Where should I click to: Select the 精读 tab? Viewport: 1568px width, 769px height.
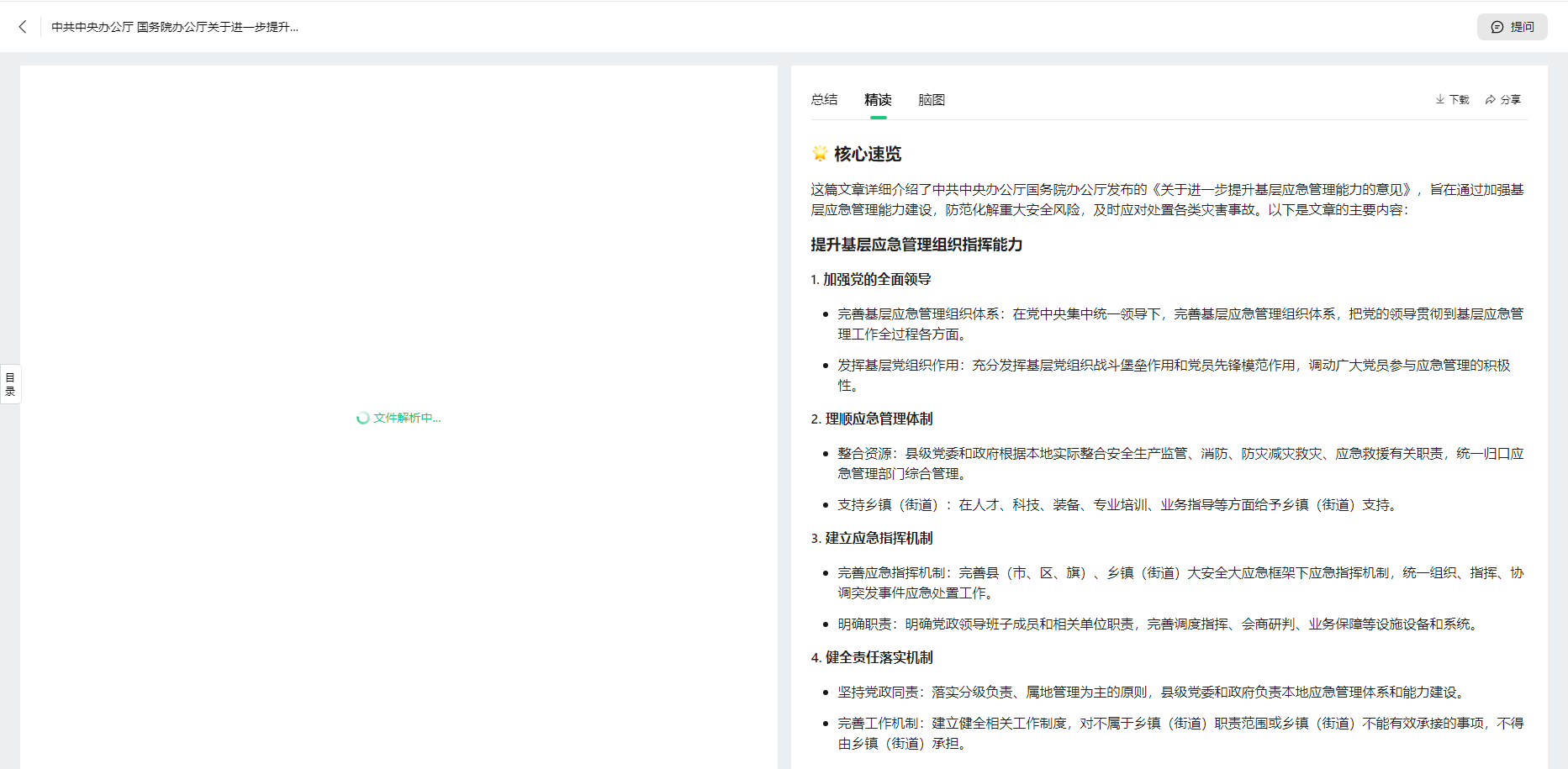(878, 100)
